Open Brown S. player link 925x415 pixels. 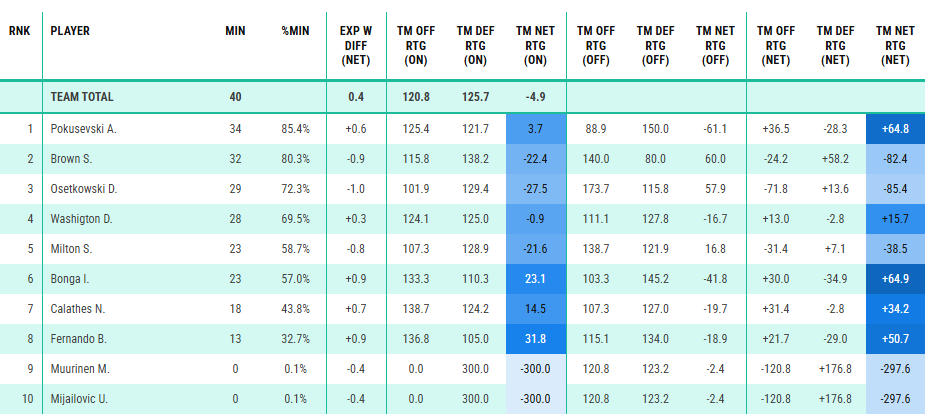72,159
